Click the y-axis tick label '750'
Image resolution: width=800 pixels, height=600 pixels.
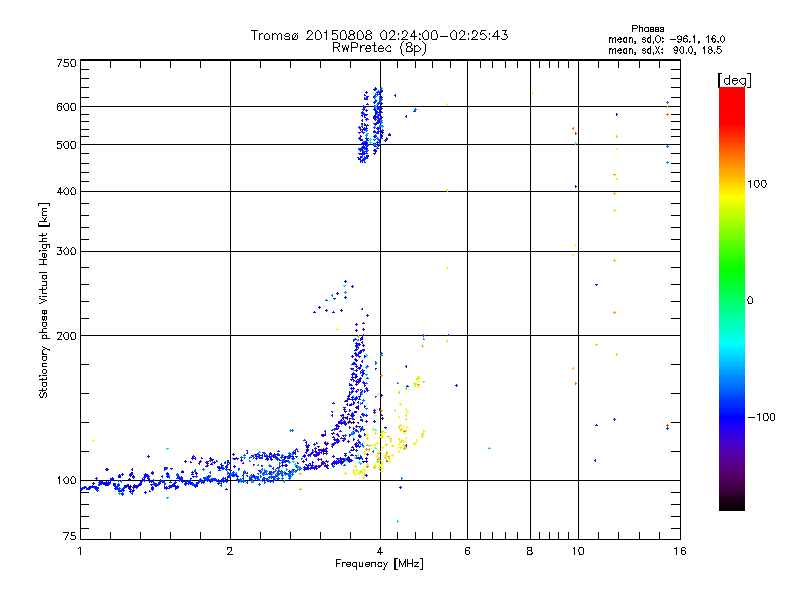click(66, 64)
